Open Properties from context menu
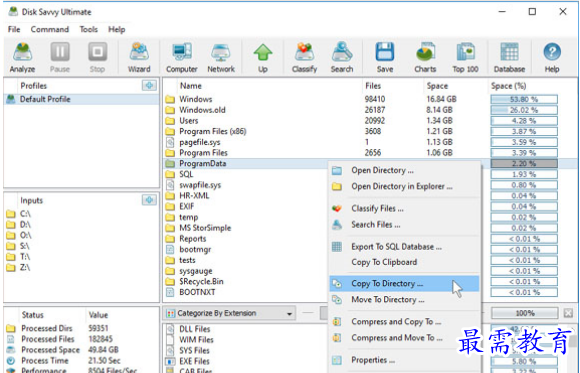The width and height of the screenshot is (580, 373). (404, 360)
